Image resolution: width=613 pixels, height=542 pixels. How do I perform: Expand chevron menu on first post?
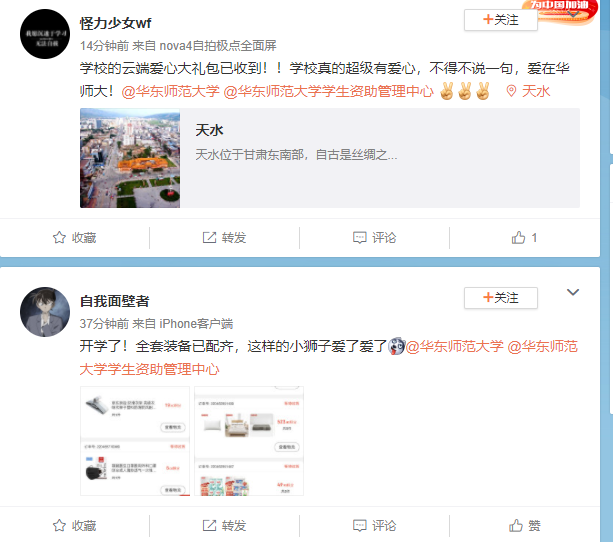pyautogui.click(x=573, y=14)
